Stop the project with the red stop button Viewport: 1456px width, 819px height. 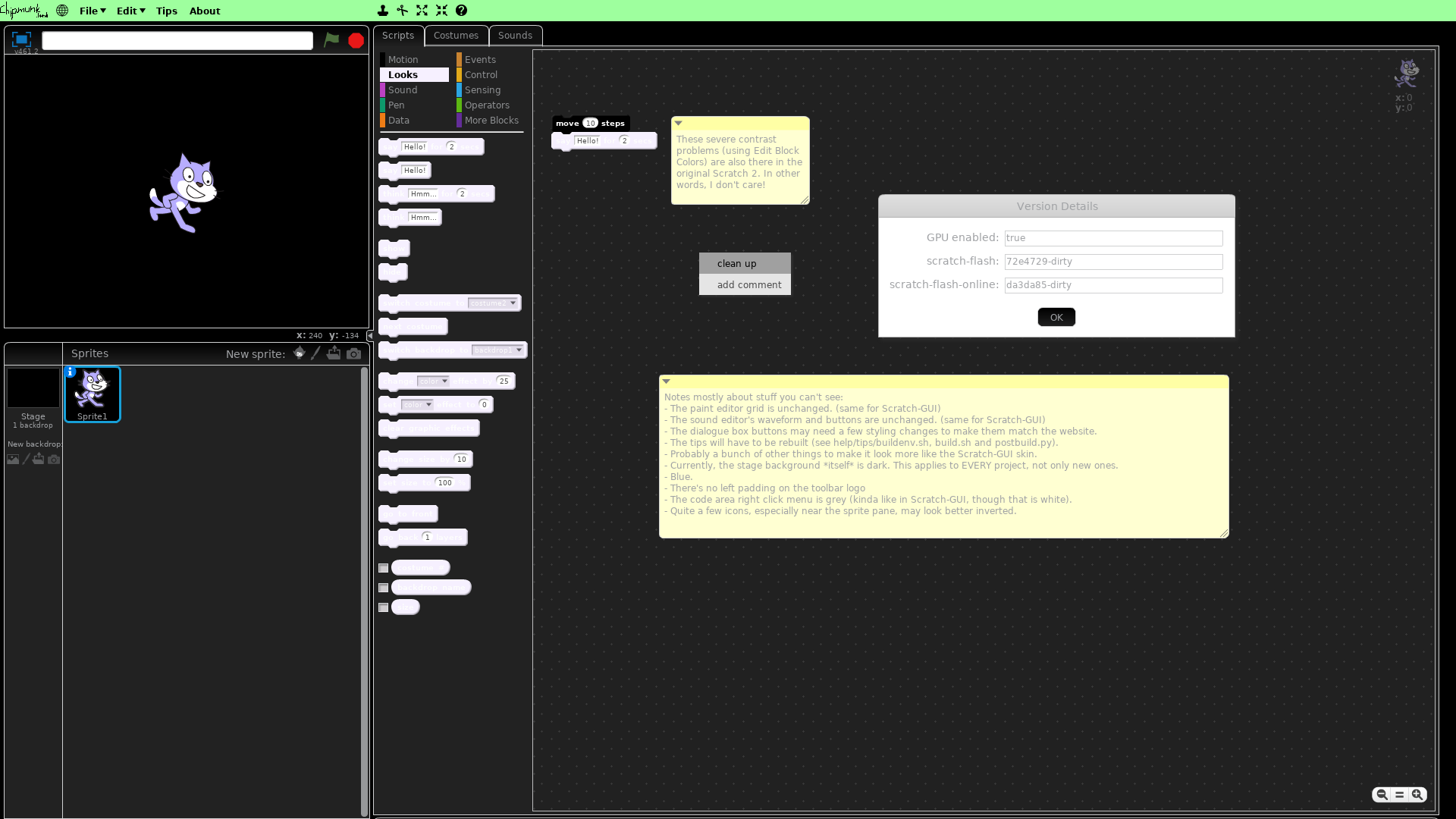[356, 41]
